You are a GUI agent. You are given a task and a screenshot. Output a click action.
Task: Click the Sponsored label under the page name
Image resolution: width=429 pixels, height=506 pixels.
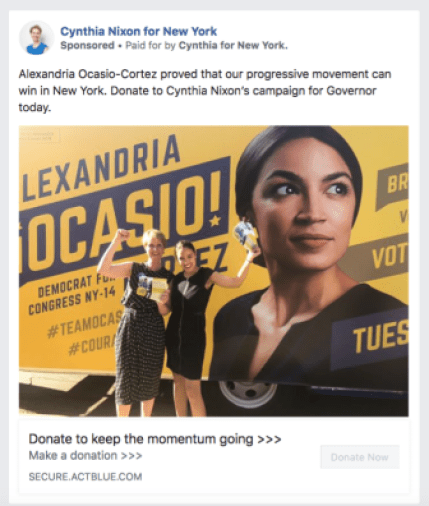tap(87, 45)
